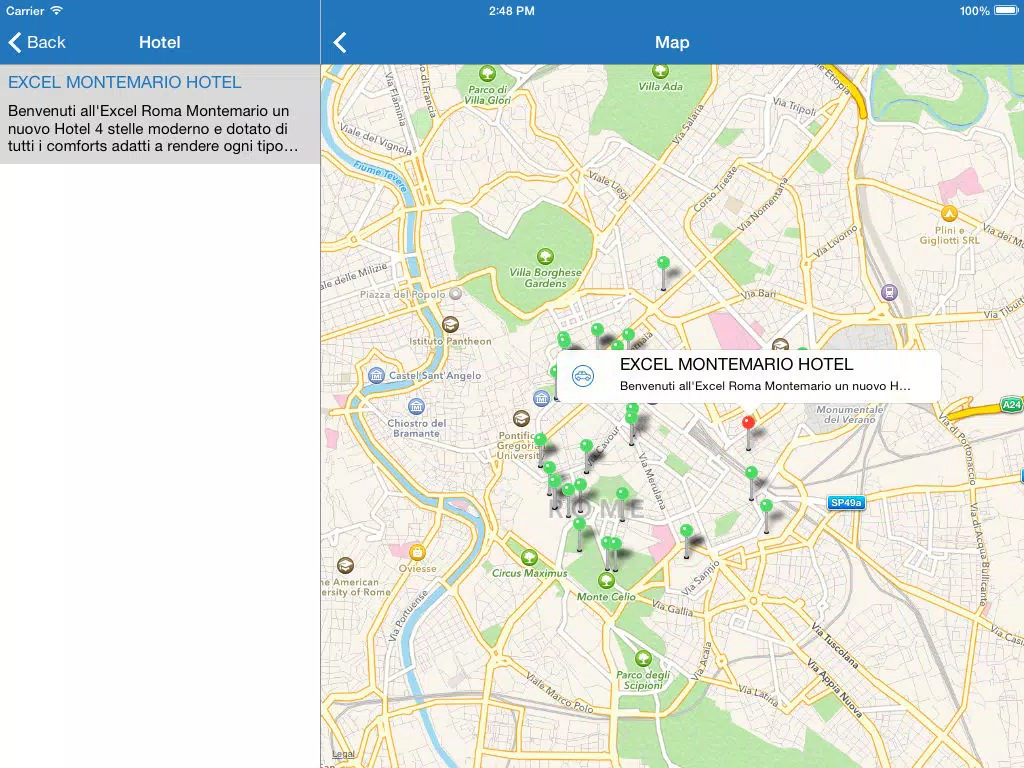Tap the American University of Rome icon

pyautogui.click(x=345, y=566)
